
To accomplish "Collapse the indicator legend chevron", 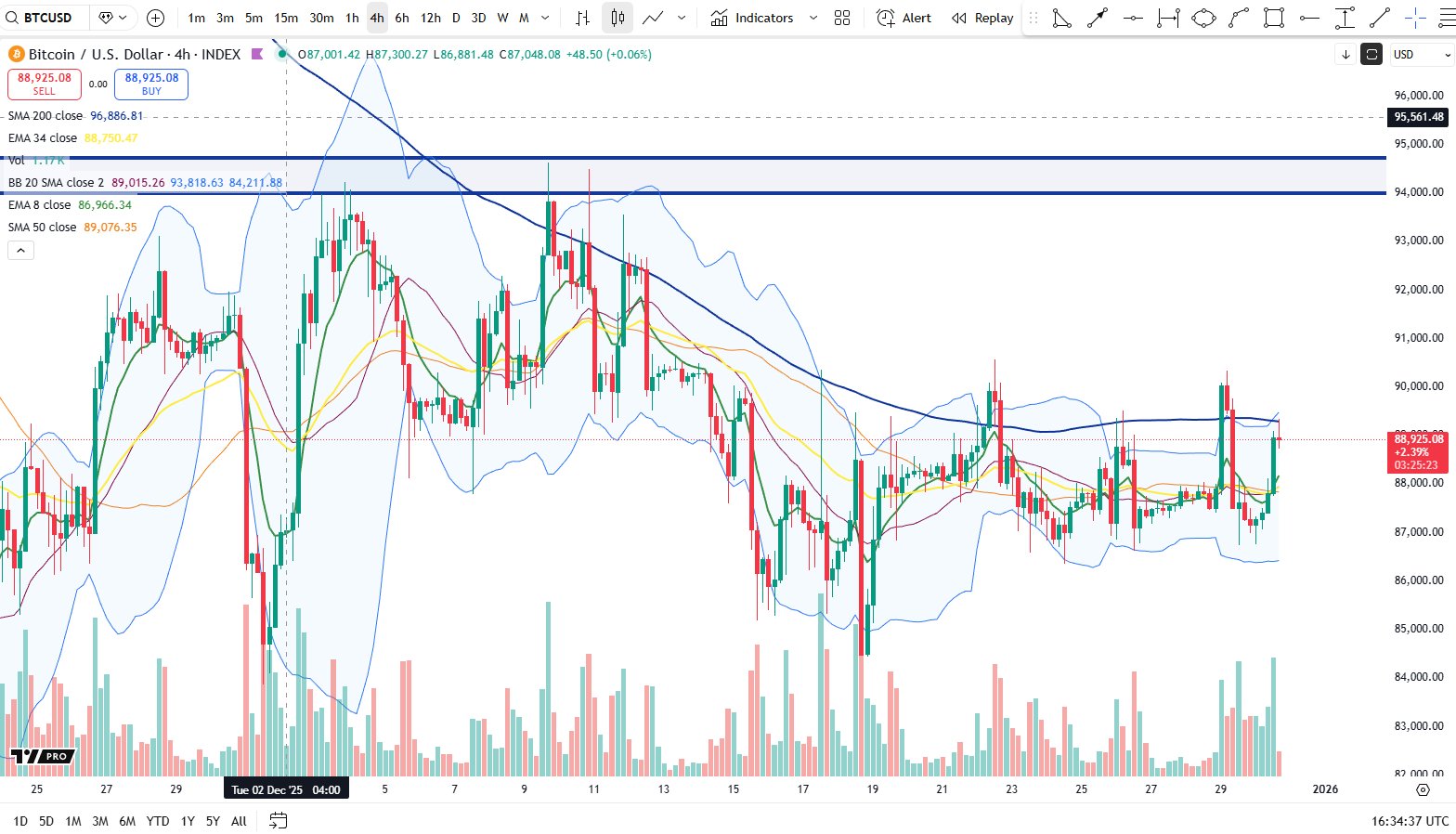I will [x=20, y=250].
